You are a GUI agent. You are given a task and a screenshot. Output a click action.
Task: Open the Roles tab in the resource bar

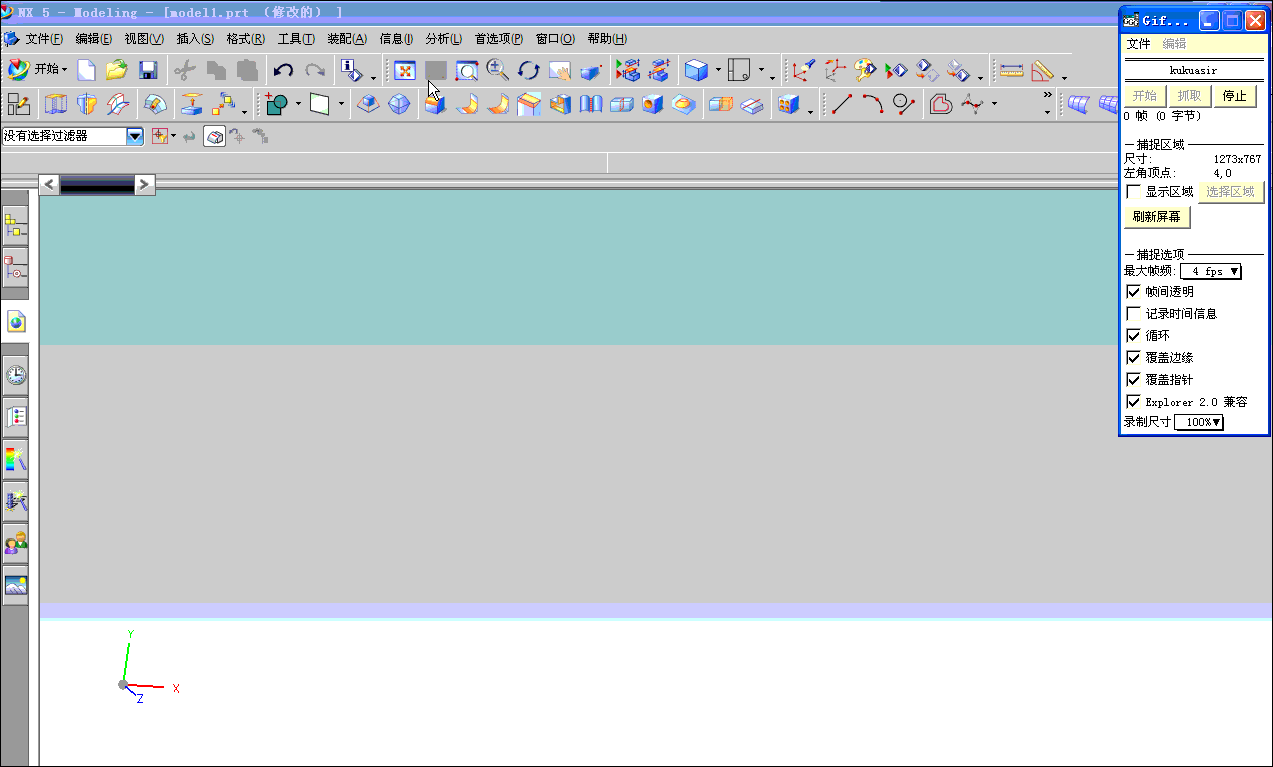pos(15,544)
